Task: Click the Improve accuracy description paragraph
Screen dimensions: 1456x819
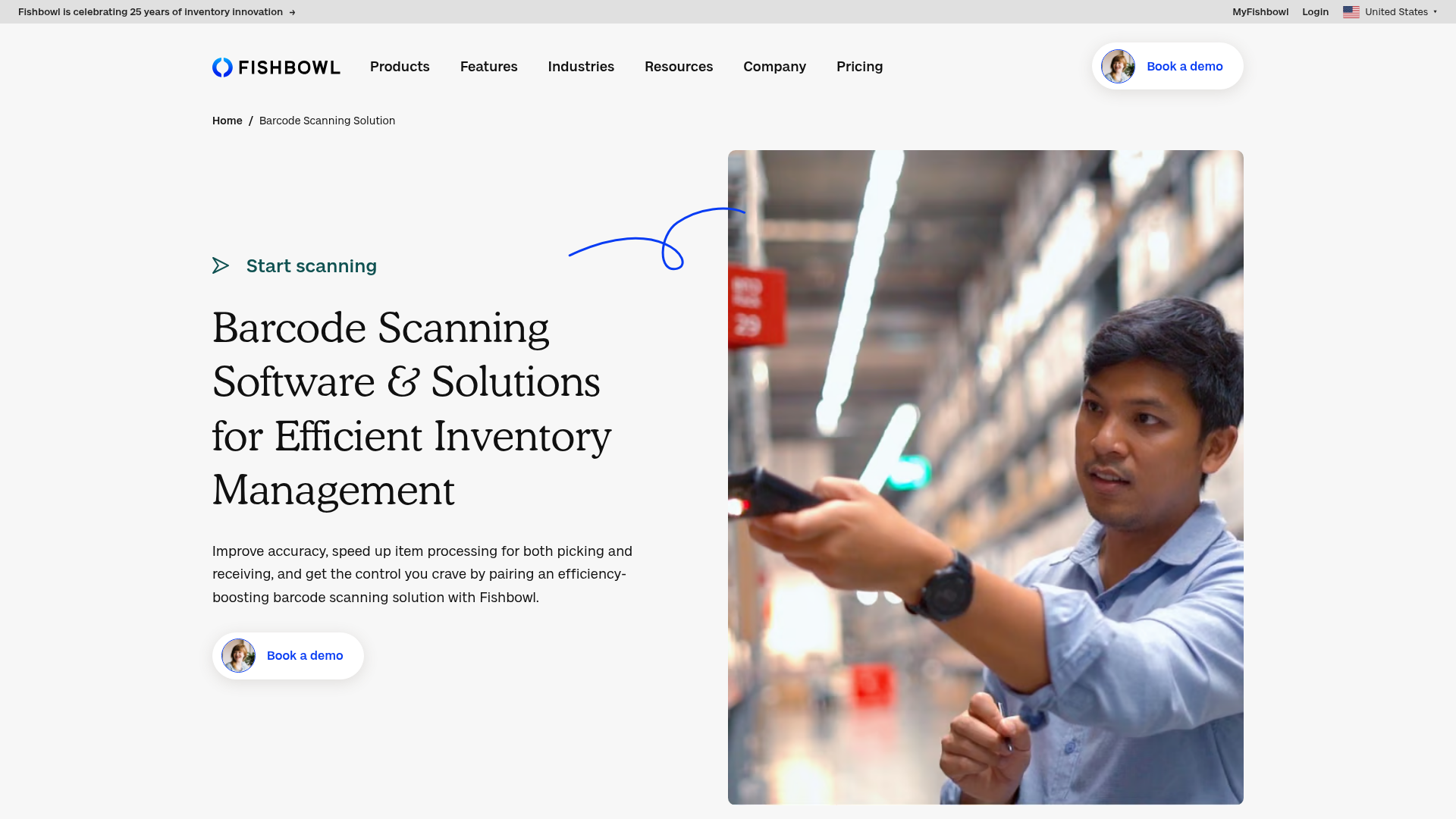Action: [422, 574]
